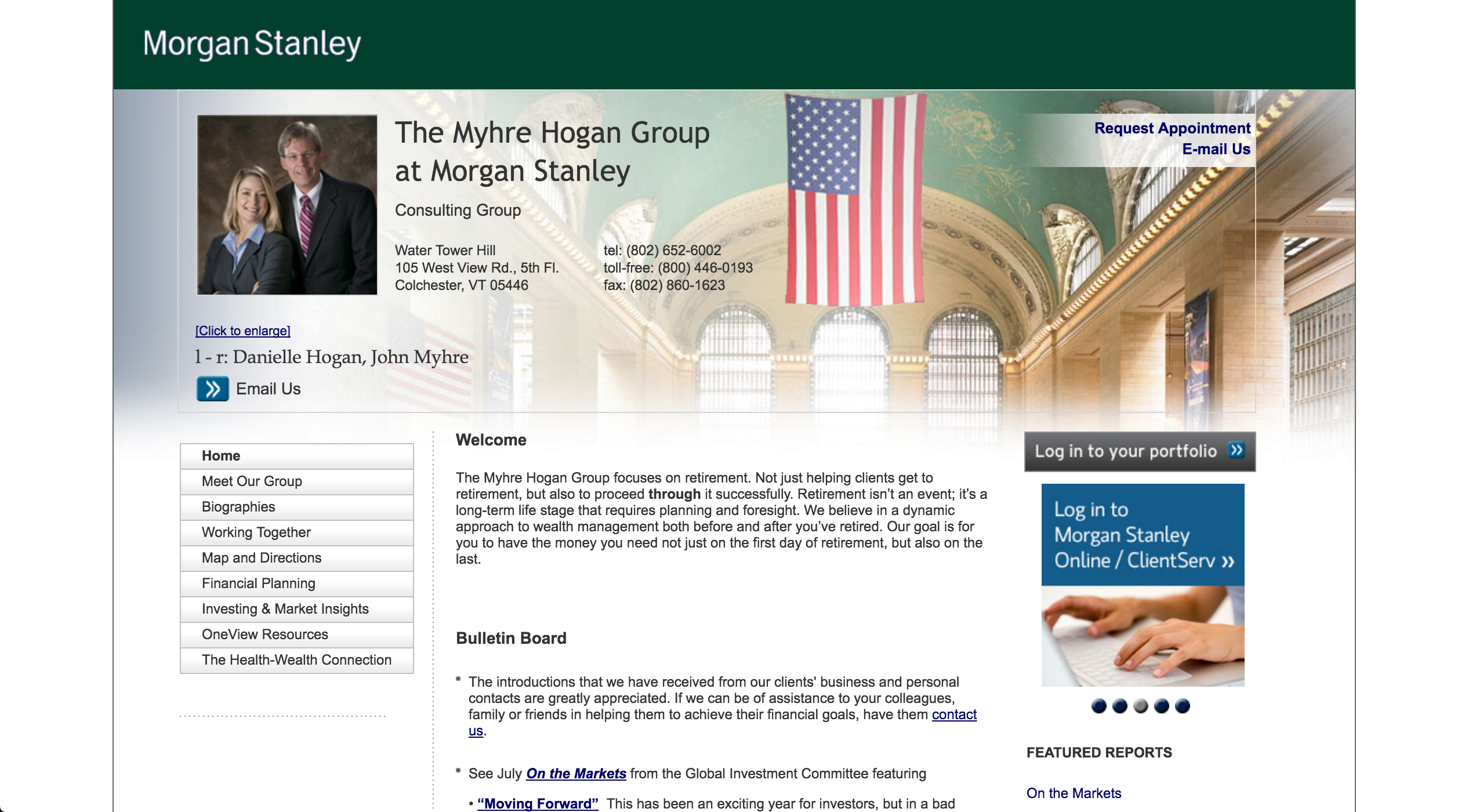Viewport: 1465px width, 812px height.
Task: Click The Myhre Hogan Group title
Action: (x=552, y=133)
